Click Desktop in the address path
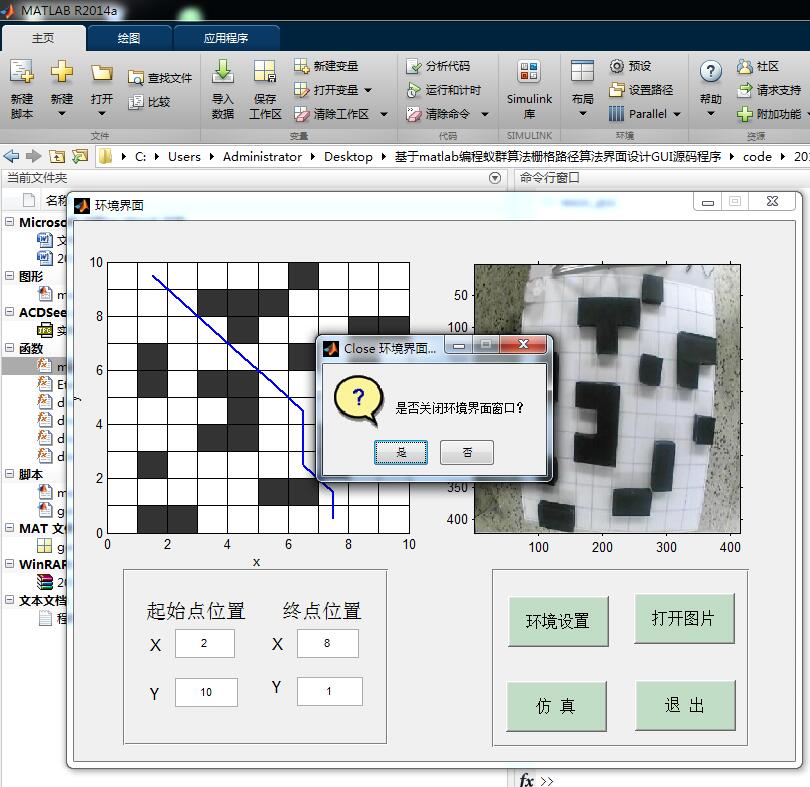The image size is (810, 787). (x=348, y=157)
